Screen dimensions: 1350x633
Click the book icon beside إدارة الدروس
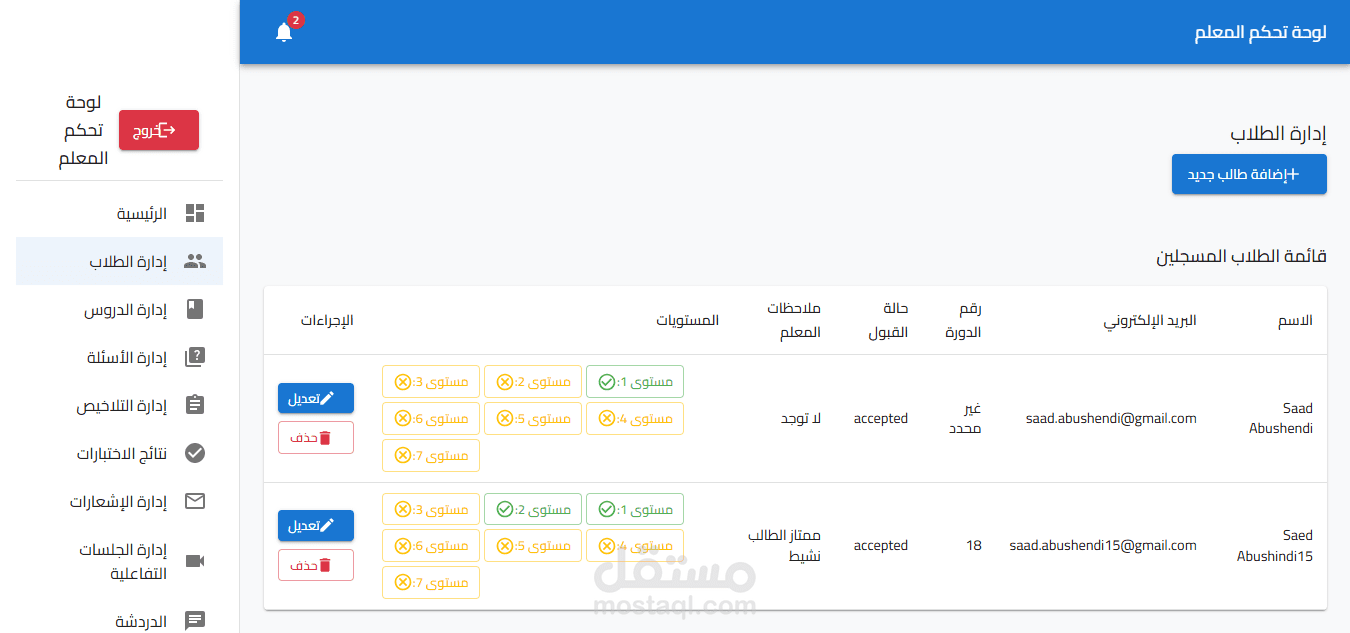(x=195, y=309)
